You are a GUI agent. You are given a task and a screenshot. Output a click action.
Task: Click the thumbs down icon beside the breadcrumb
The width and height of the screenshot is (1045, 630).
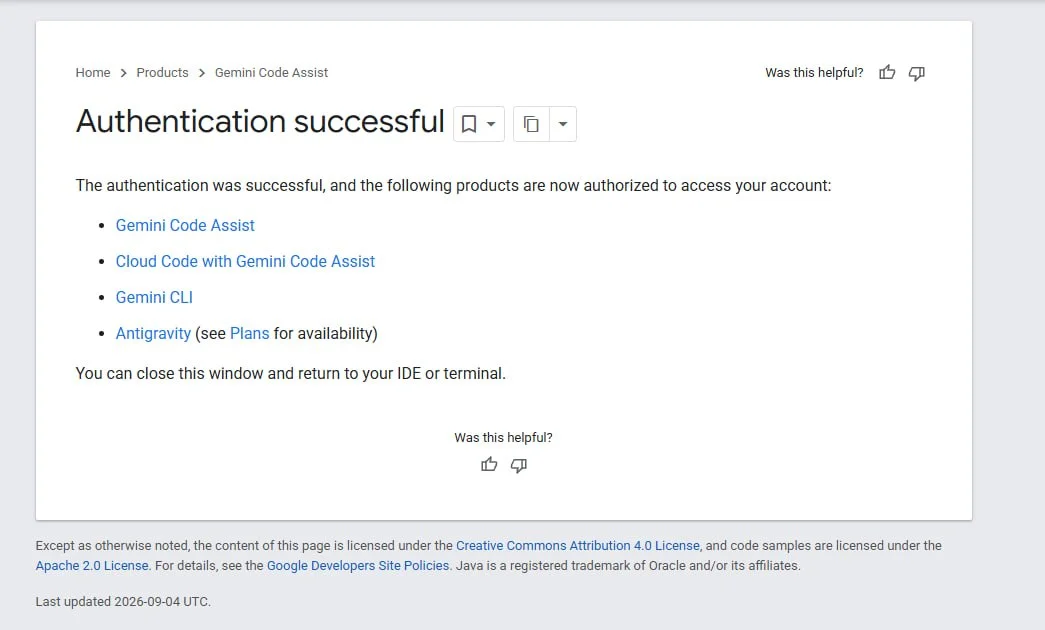click(x=917, y=73)
